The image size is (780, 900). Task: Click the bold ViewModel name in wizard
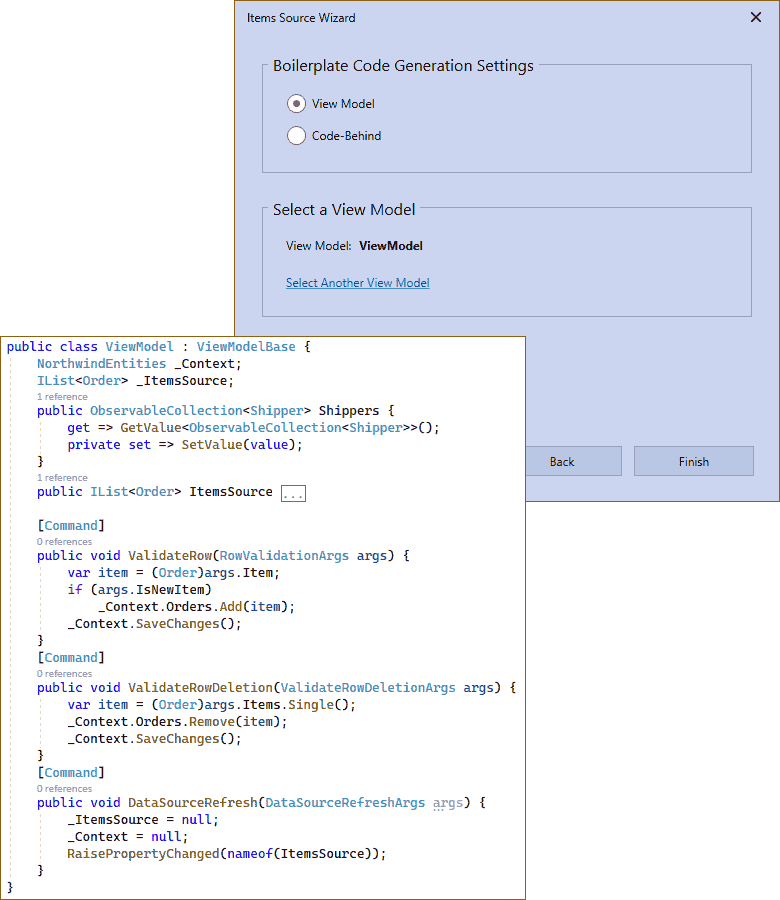[391, 246]
